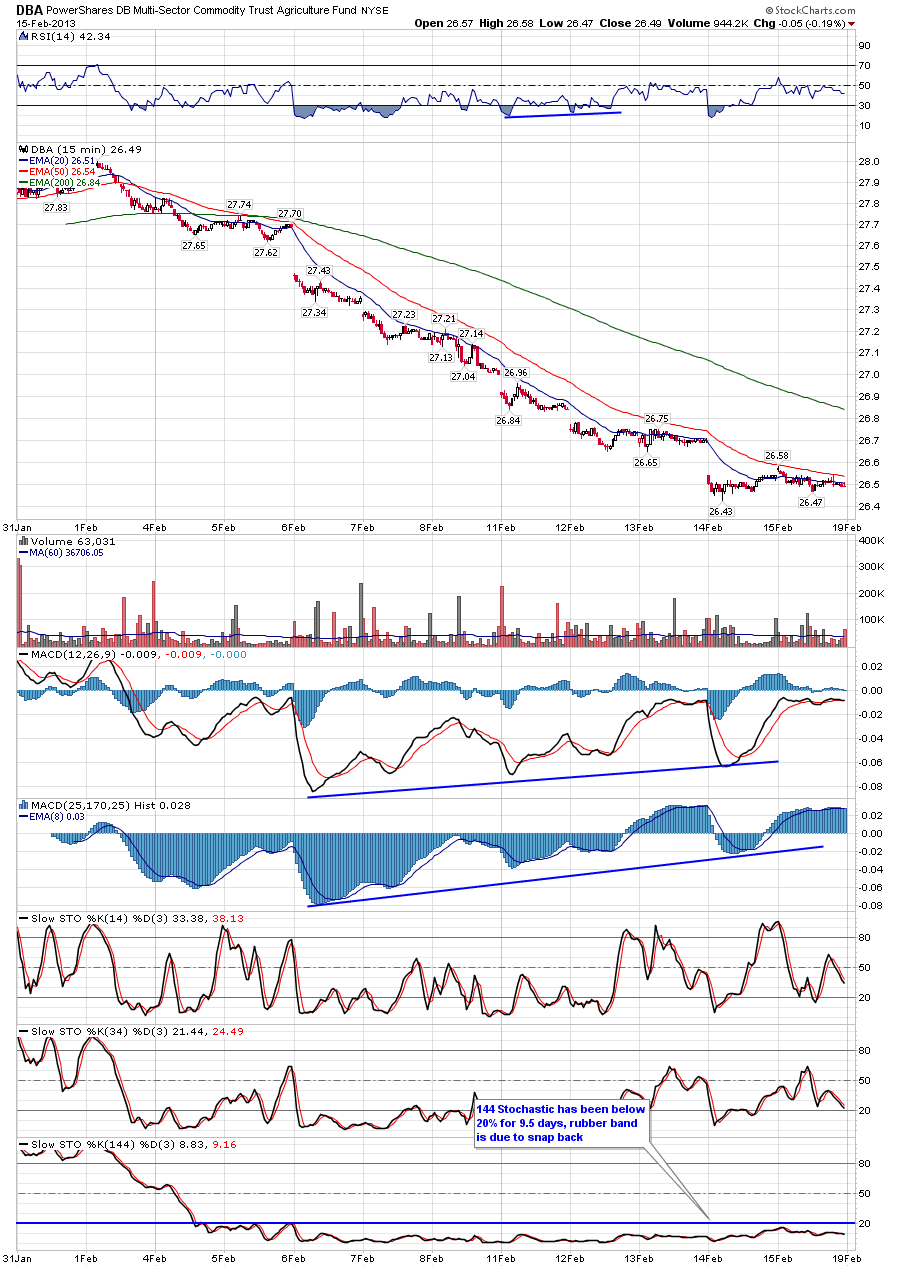The image size is (900, 1267).
Task: Click the 27.04 price label
Action: coord(462,377)
